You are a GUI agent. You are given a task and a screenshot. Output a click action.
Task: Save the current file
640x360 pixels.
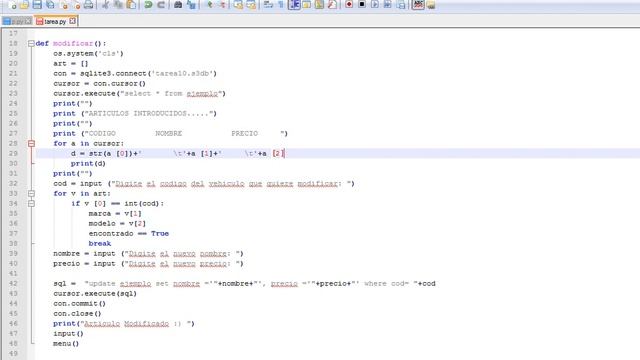pyautogui.click(x=37, y=5)
